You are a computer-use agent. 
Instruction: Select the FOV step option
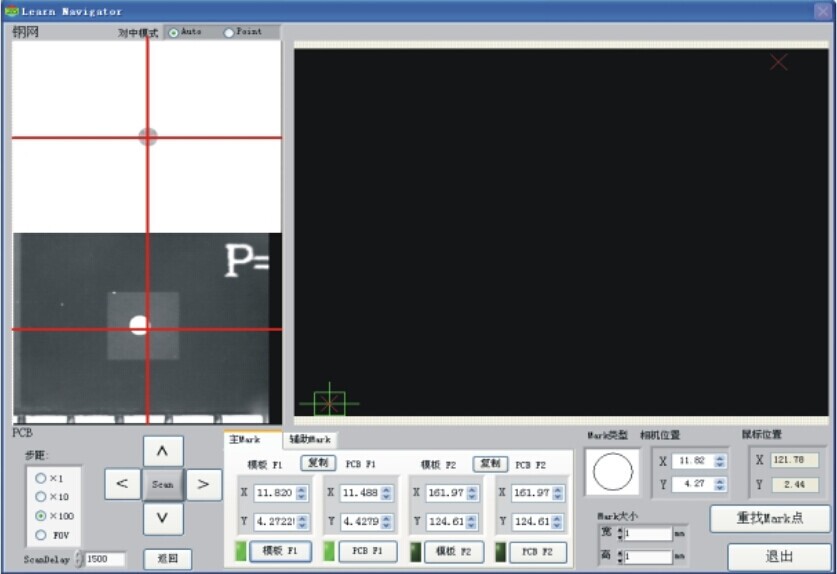tap(41, 535)
